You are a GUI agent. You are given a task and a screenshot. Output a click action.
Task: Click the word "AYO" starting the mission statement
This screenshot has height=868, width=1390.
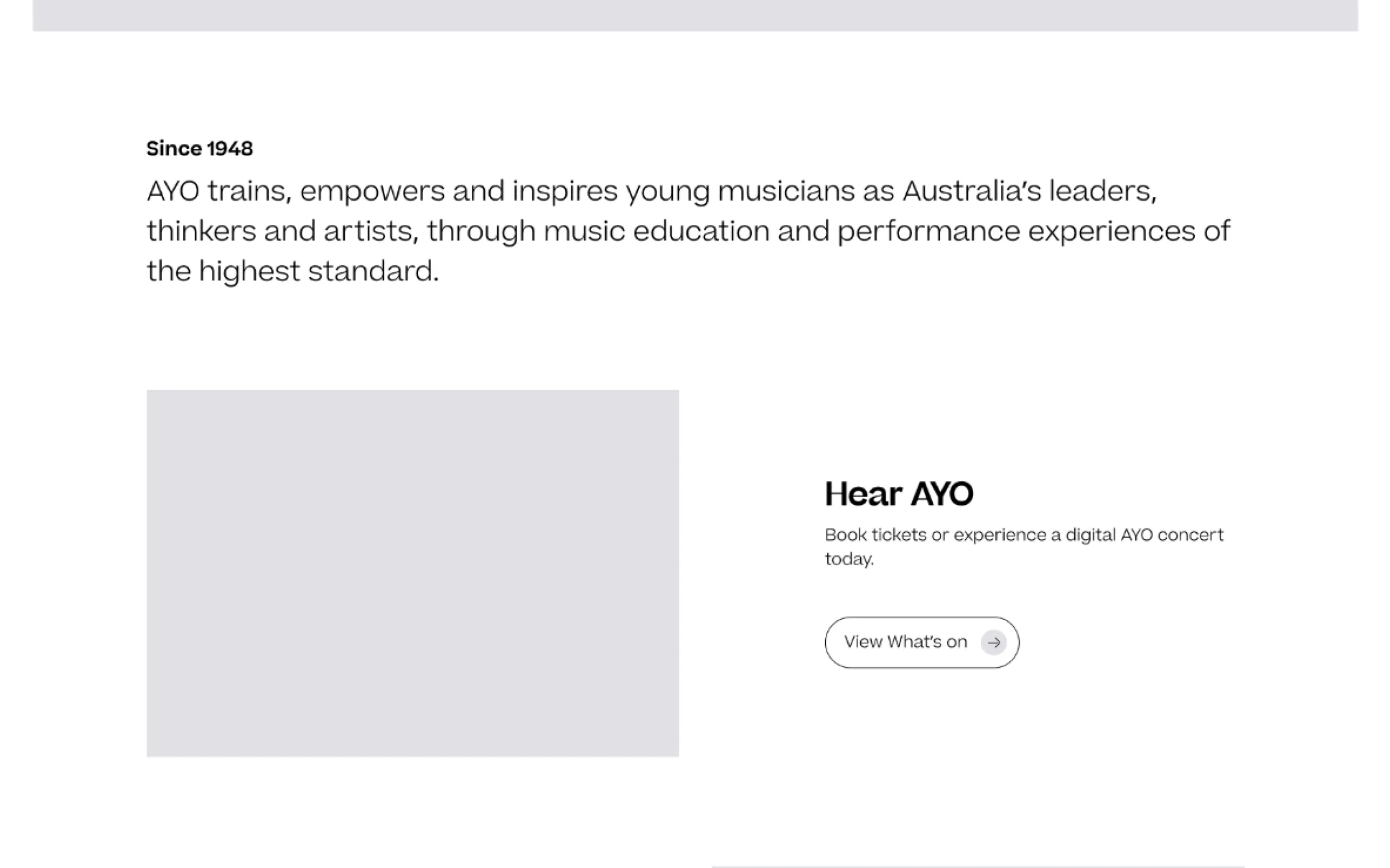pos(173,190)
